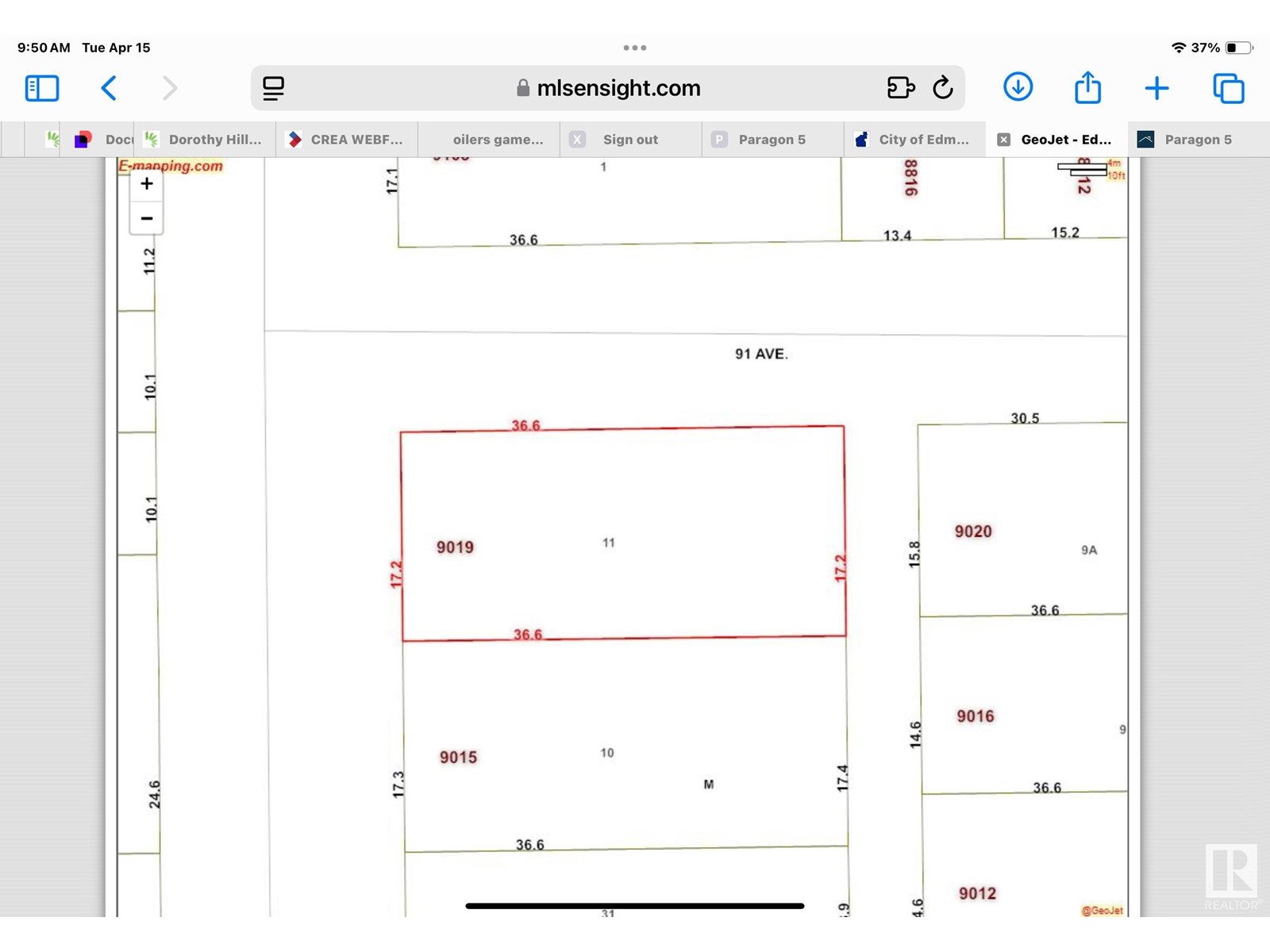
Task: Open the first Paragon 5 tab
Action: point(773,140)
